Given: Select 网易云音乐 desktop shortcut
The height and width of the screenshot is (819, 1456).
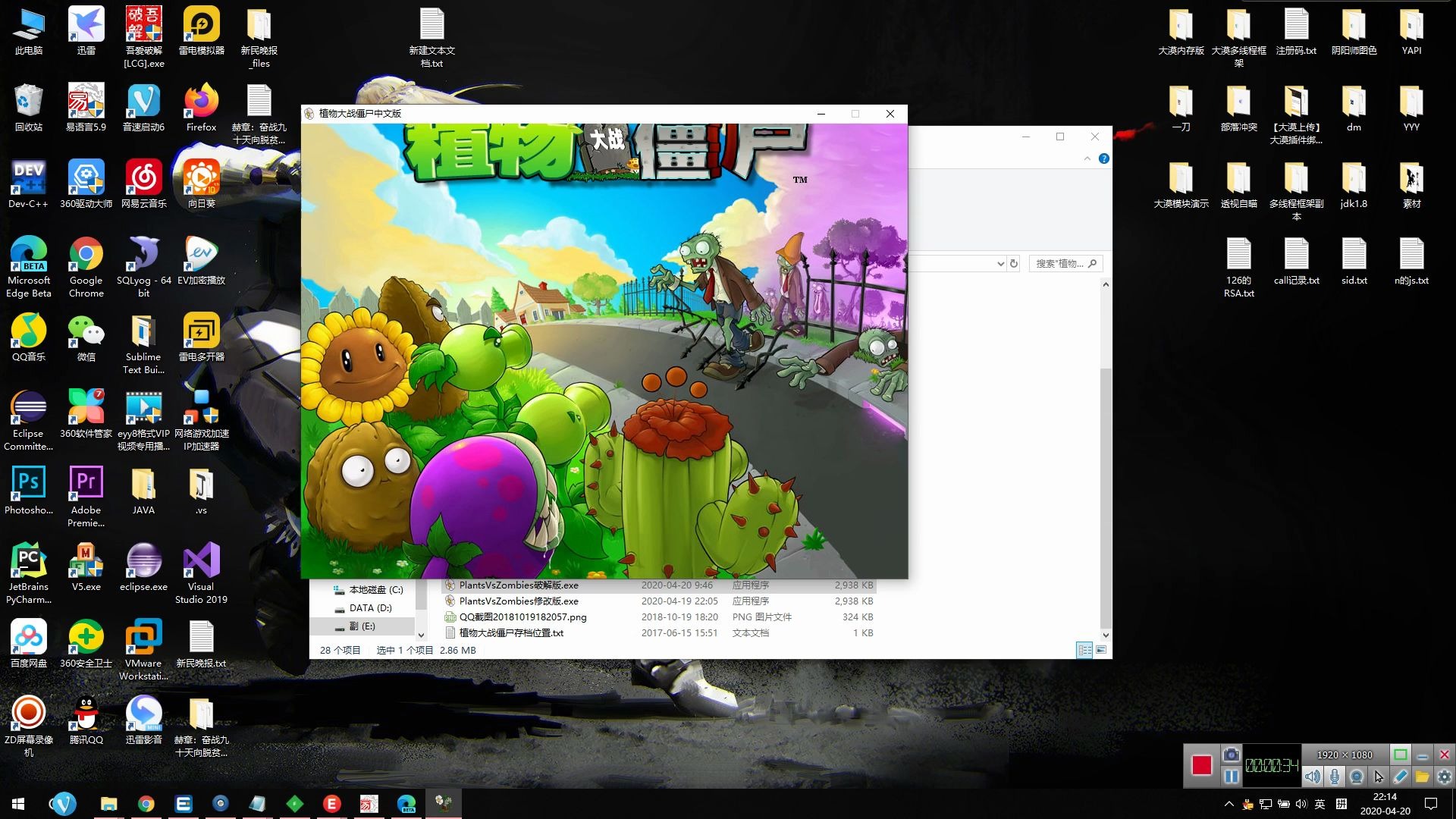Looking at the screenshot, I should click(x=144, y=184).
